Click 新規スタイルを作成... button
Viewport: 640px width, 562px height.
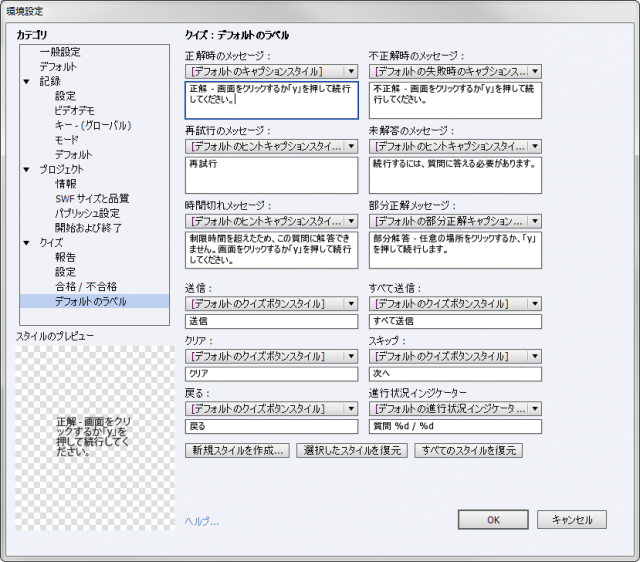point(237,451)
